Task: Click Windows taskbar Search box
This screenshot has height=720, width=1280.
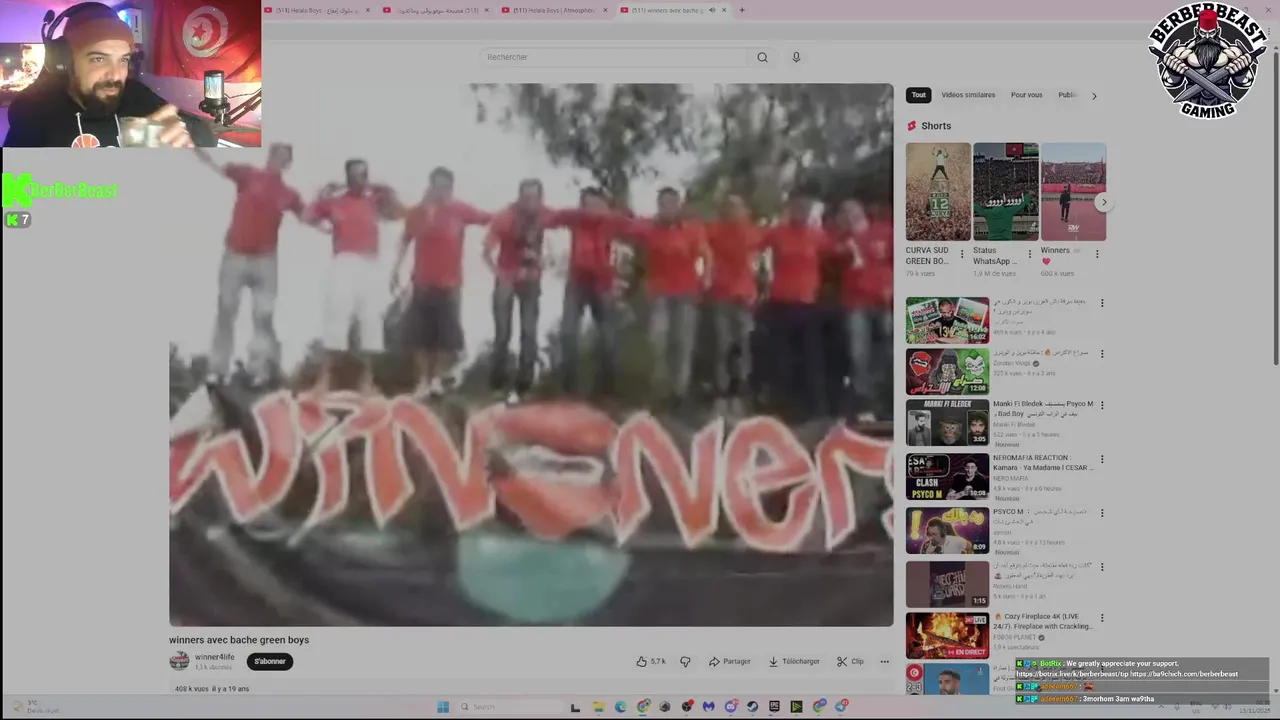Action: pyautogui.click(x=510, y=706)
